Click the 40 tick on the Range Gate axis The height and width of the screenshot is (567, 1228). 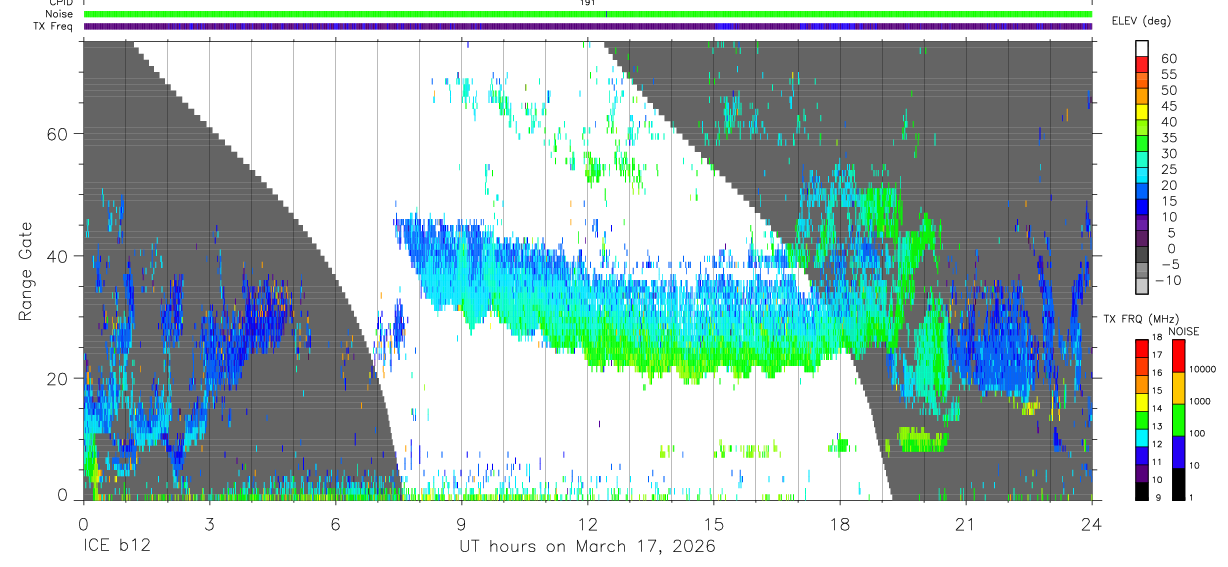60,256
